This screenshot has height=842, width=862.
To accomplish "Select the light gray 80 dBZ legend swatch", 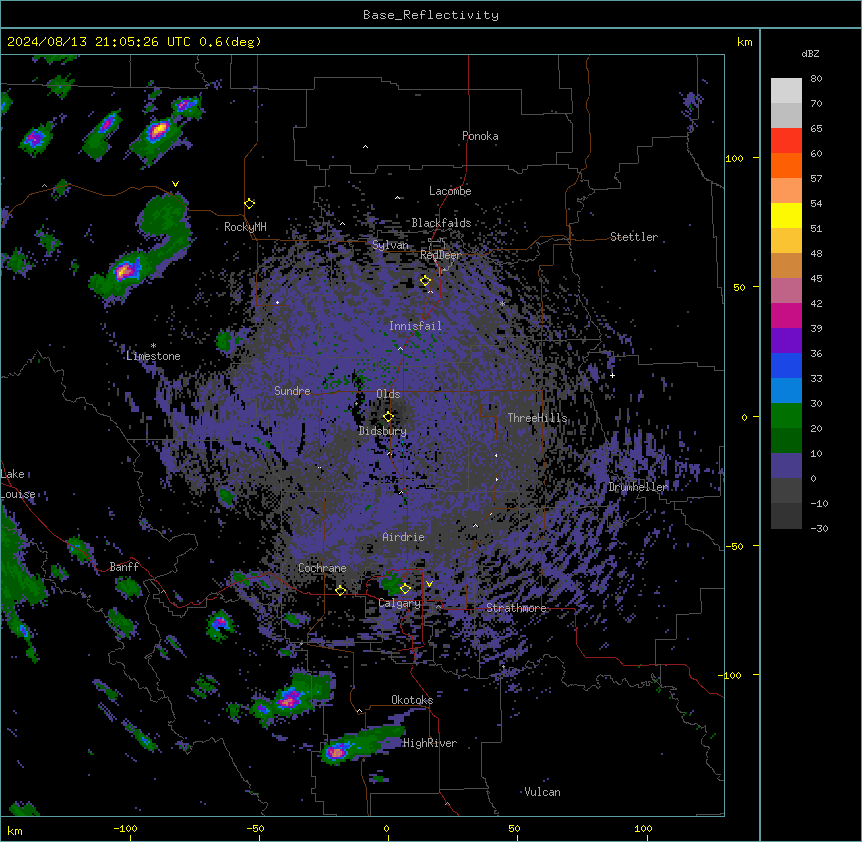I will pyautogui.click(x=786, y=91).
